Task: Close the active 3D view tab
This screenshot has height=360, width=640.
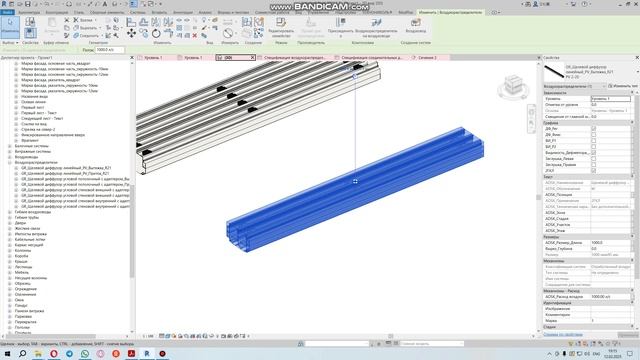Action: 253,58
